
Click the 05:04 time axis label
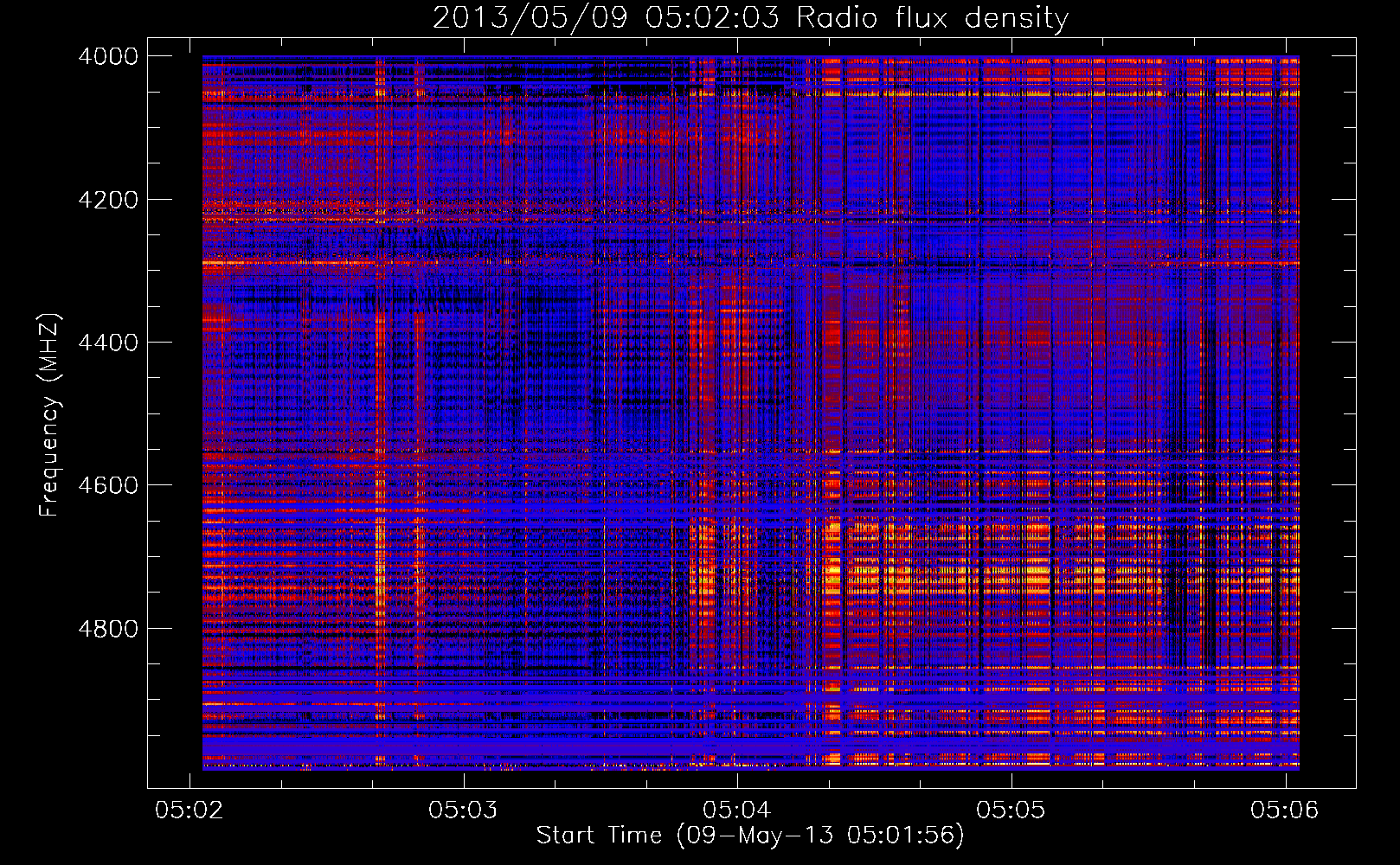[736, 810]
